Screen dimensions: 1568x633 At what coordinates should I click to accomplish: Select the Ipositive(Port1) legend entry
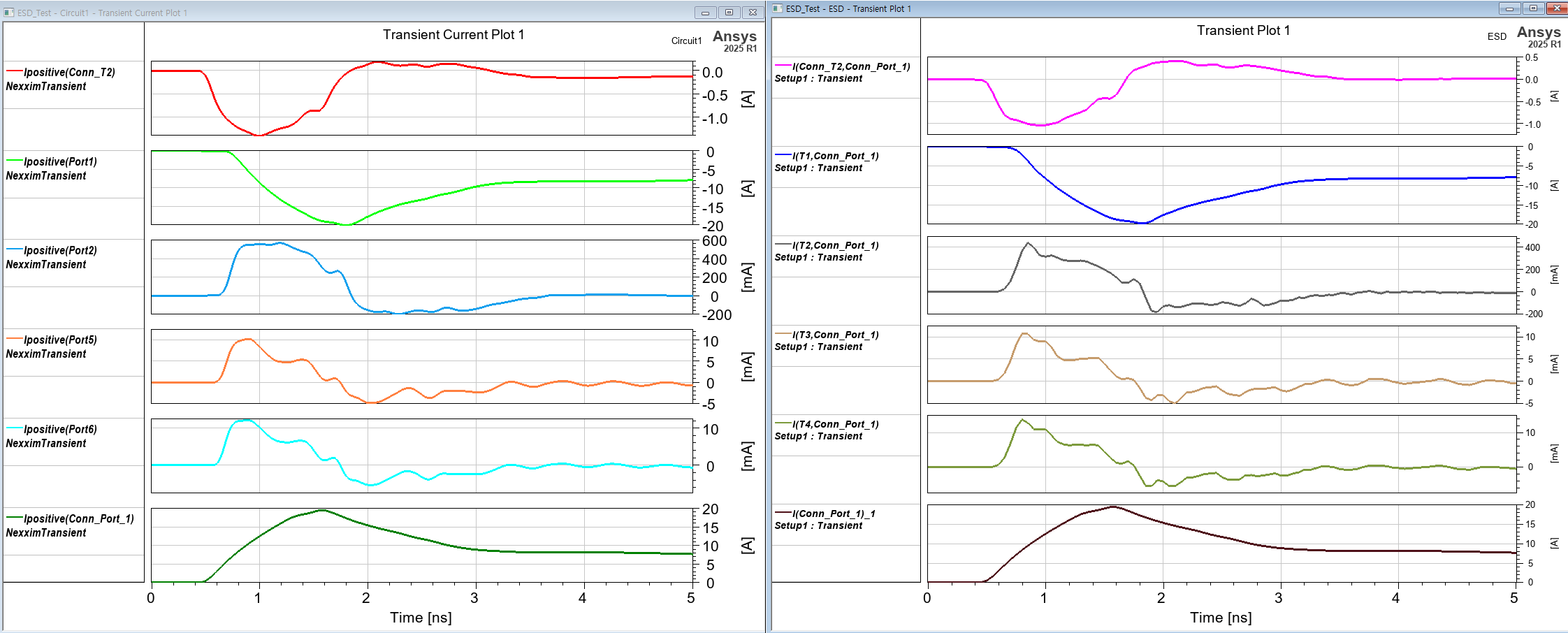point(60,161)
